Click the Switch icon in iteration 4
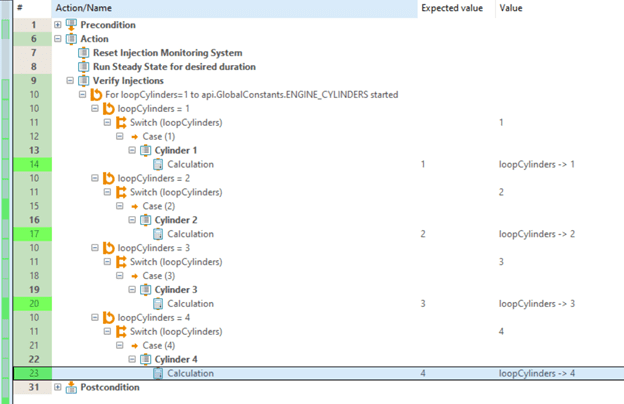624x404 pixels. pyautogui.click(x=121, y=331)
